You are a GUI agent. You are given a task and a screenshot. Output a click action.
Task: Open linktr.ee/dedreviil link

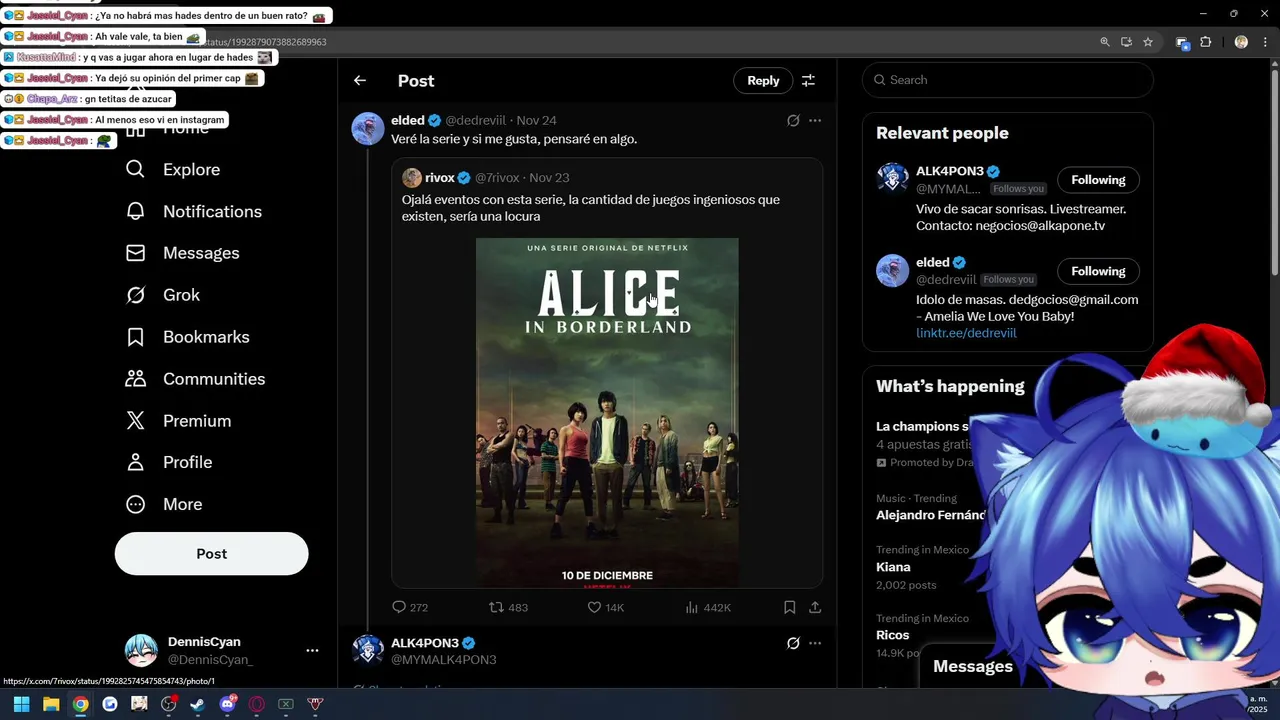966,333
